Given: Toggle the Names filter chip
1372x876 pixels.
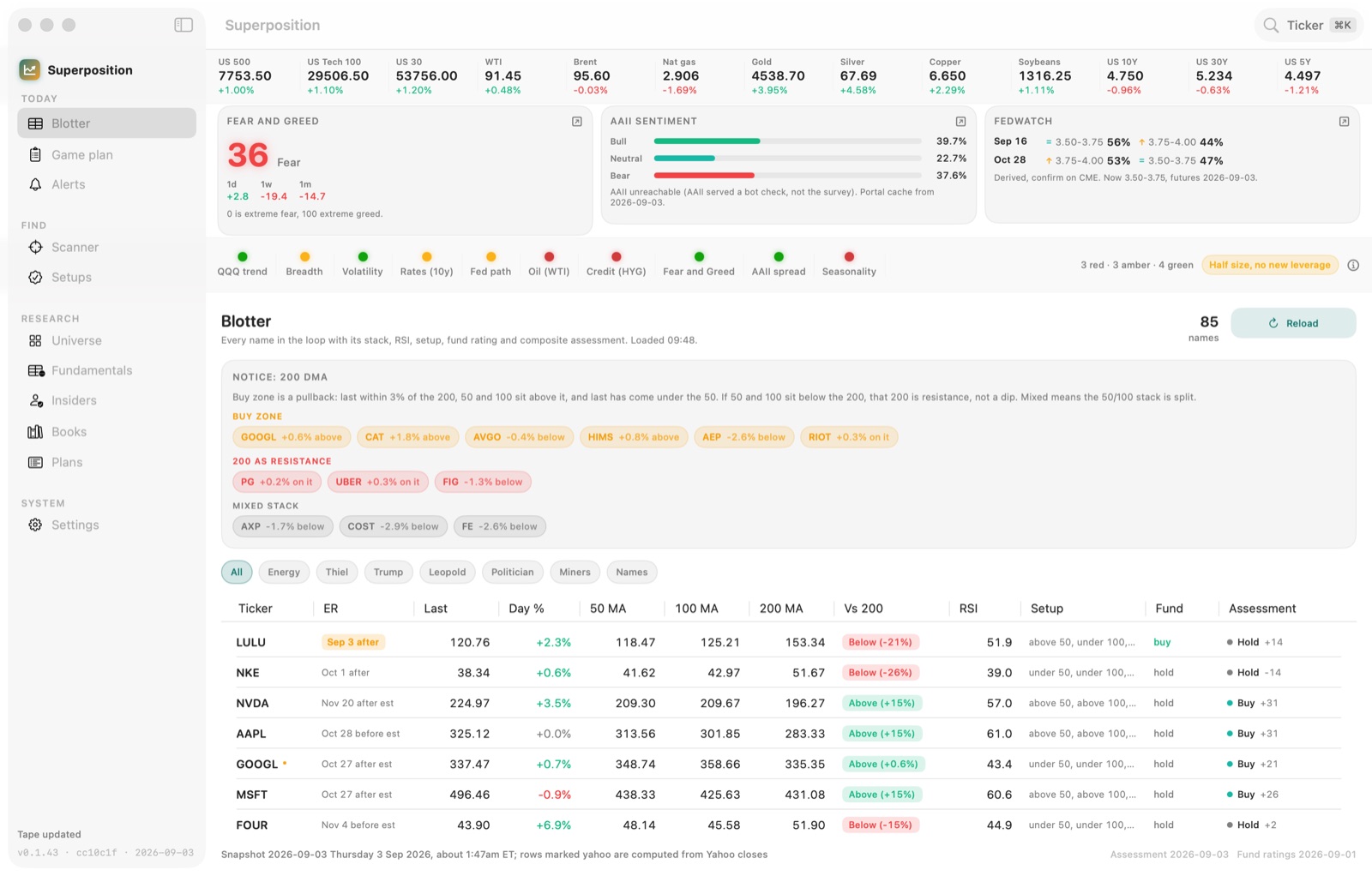Looking at the screenshot, I should (632, 572).
